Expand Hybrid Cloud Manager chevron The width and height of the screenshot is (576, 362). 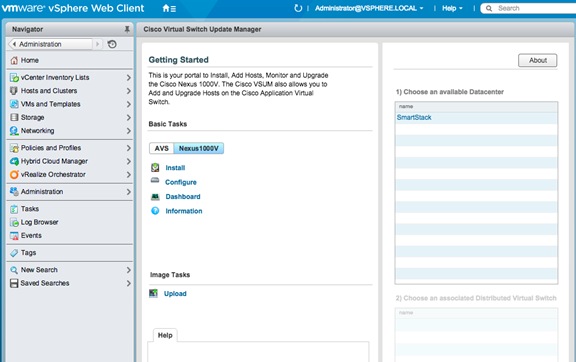pyautogui.click(x=129, y=161)
